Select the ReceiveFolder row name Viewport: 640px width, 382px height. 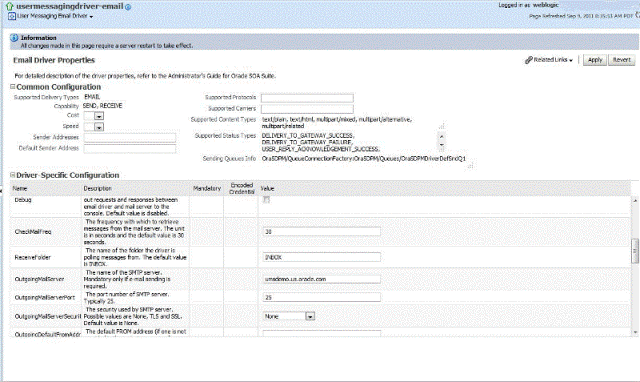33,258
